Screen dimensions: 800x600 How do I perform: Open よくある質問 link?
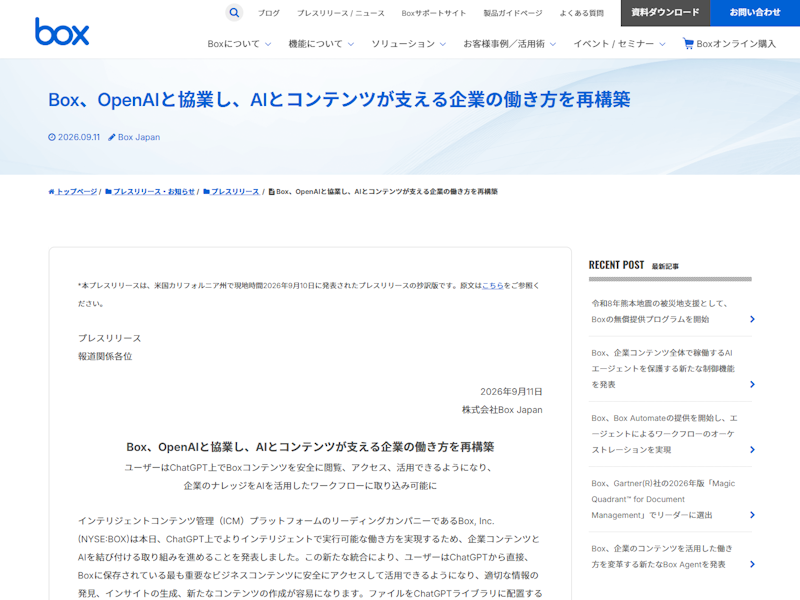pos(582,13)
